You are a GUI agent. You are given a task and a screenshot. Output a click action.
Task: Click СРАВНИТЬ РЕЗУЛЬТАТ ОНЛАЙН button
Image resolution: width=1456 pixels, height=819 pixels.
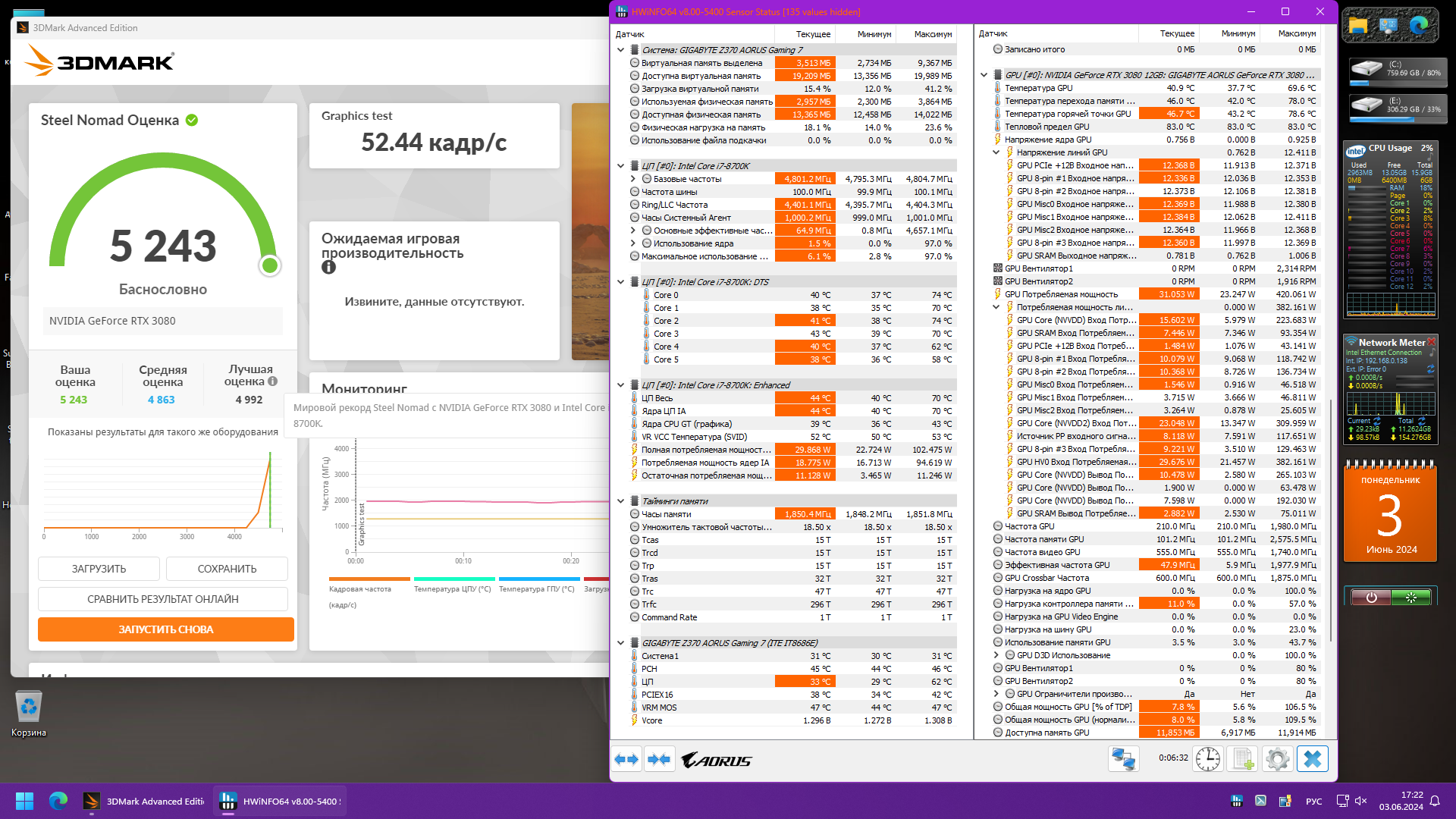pos(163,599)
